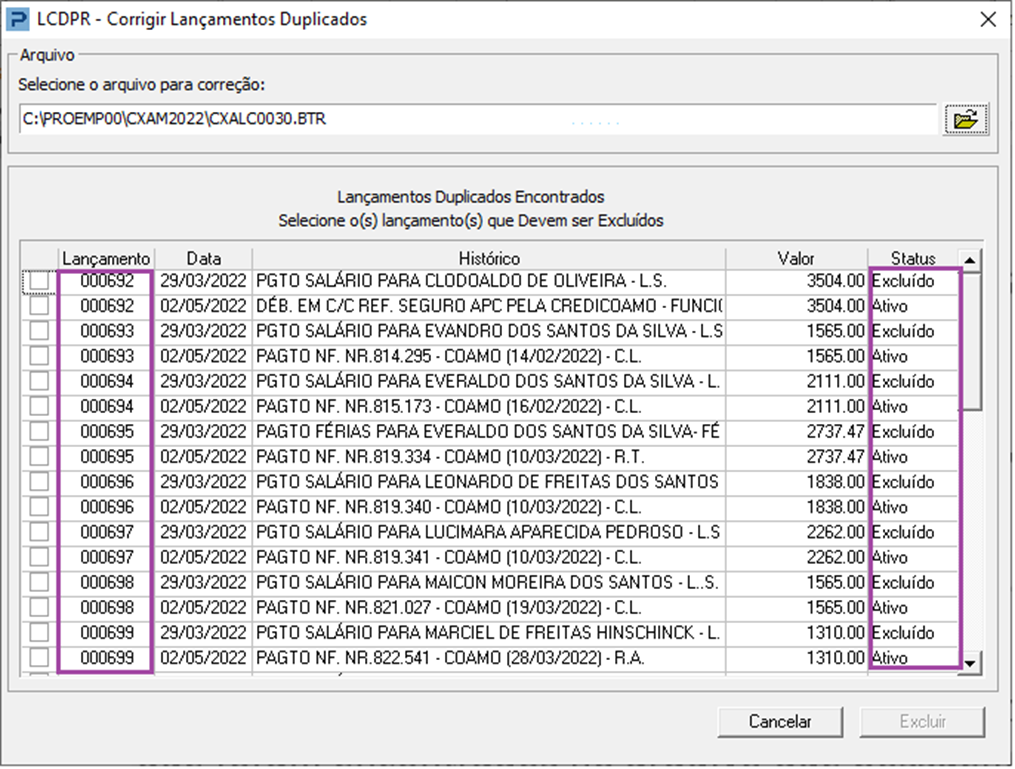The image size is (1015, 769).
Task: Click the scrollbar down arrow
Action: pos(970,663)
